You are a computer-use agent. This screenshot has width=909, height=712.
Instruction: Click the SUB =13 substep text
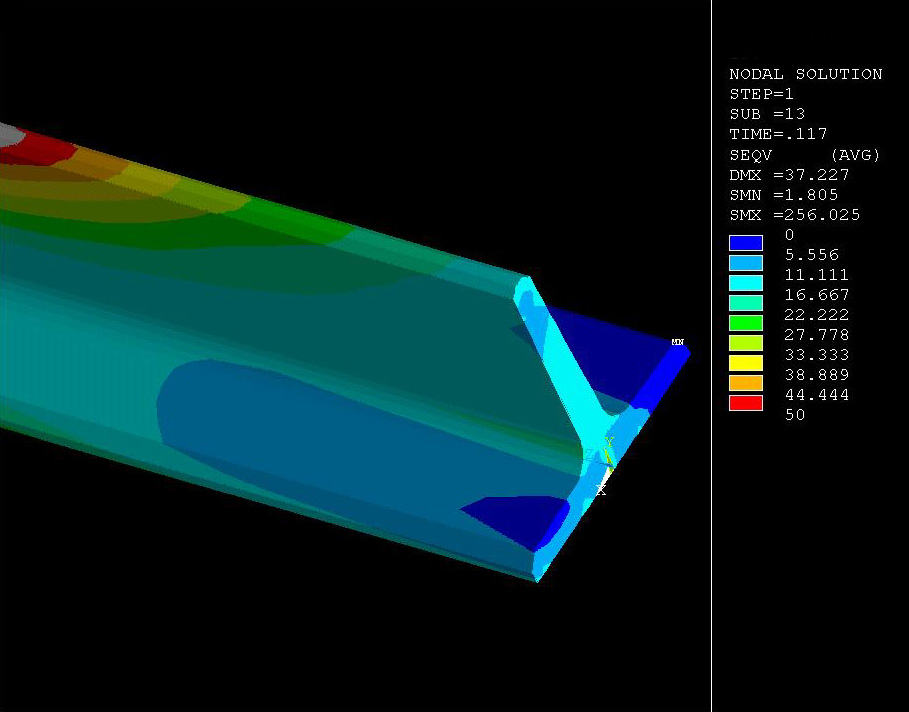coord(767,114)
